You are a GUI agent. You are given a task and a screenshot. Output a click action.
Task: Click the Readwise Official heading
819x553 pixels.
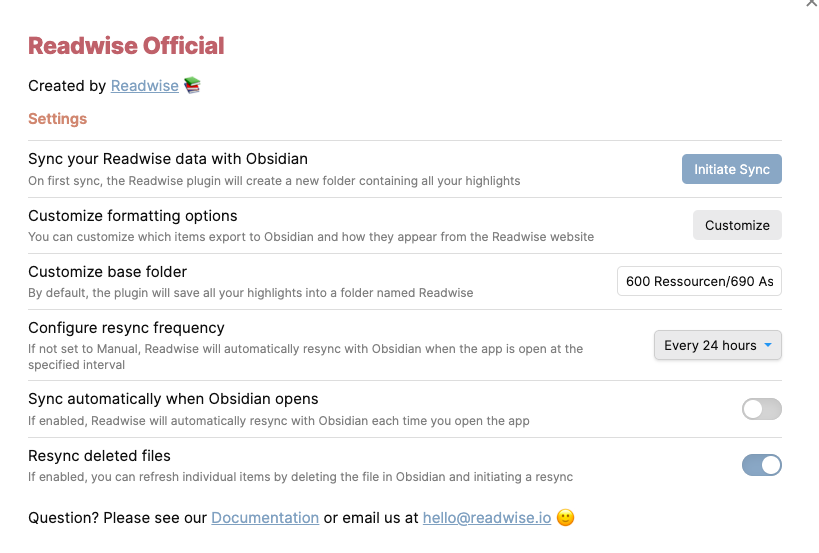click(x=126, y=45)
